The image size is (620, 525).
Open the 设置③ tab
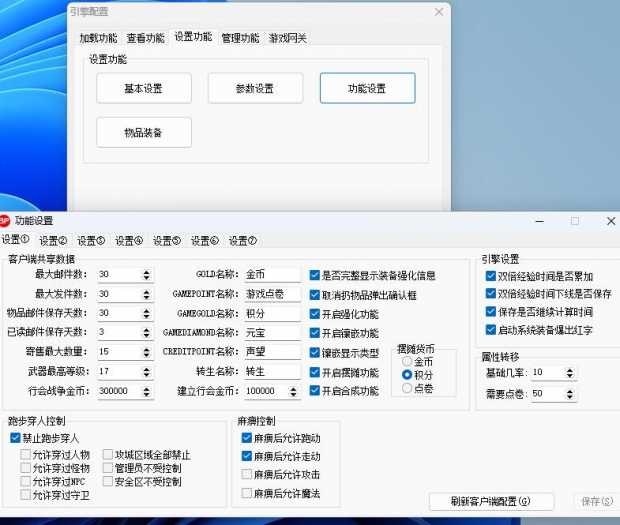[92, 241]
